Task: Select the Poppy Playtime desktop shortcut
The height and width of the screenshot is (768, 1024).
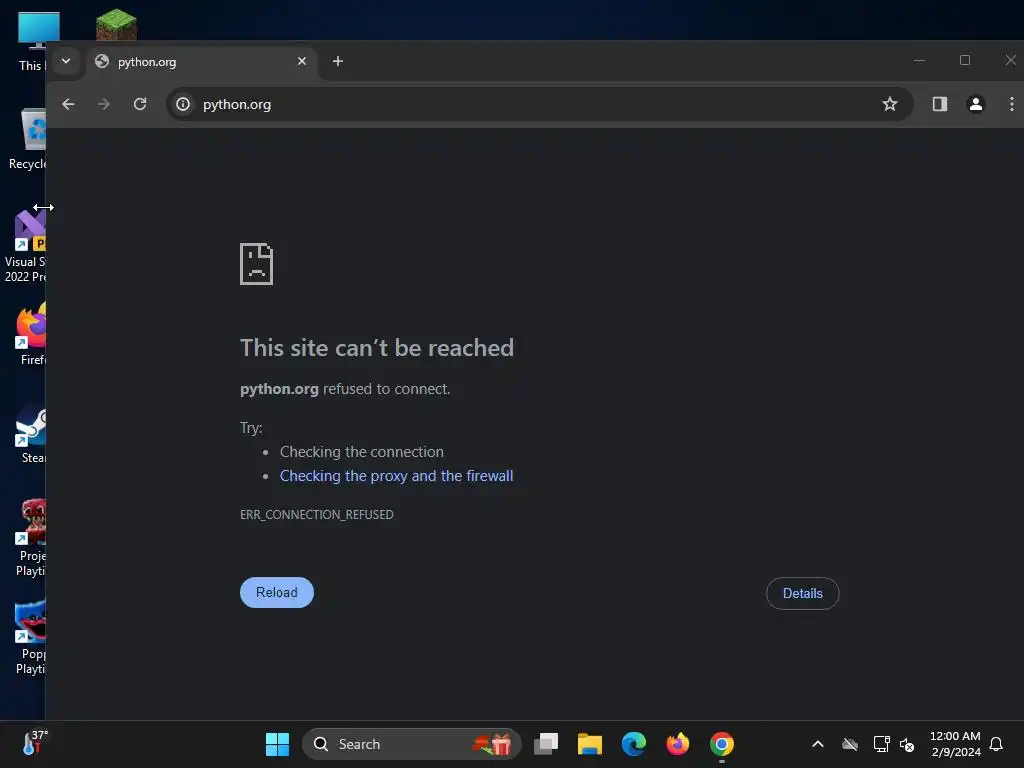Action: 30,637
